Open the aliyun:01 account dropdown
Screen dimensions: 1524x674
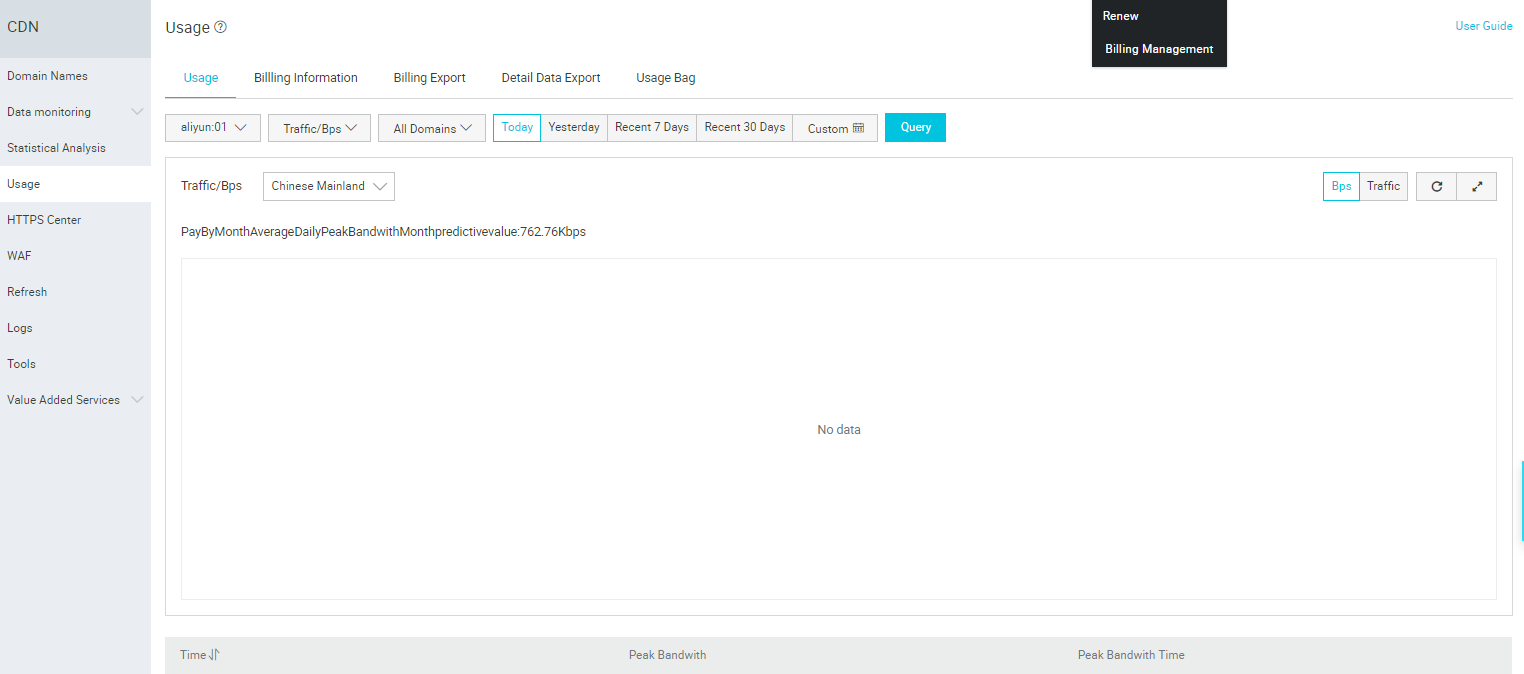213,128
